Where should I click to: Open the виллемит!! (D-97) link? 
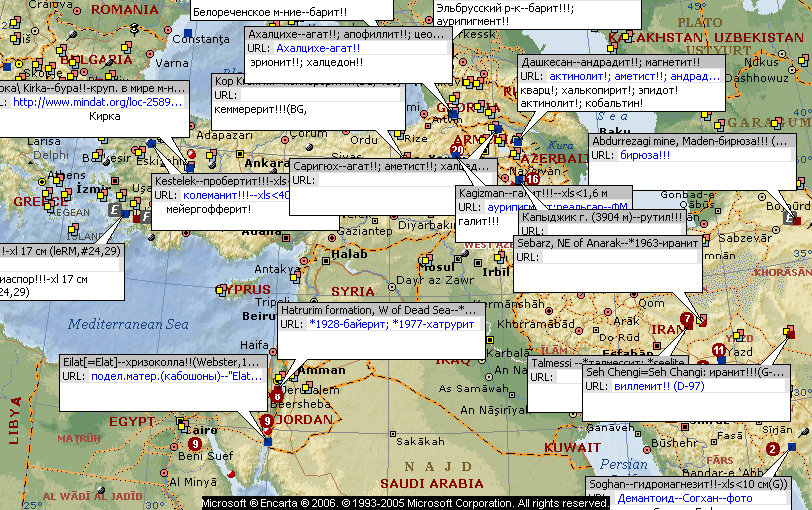coord(651,385)
